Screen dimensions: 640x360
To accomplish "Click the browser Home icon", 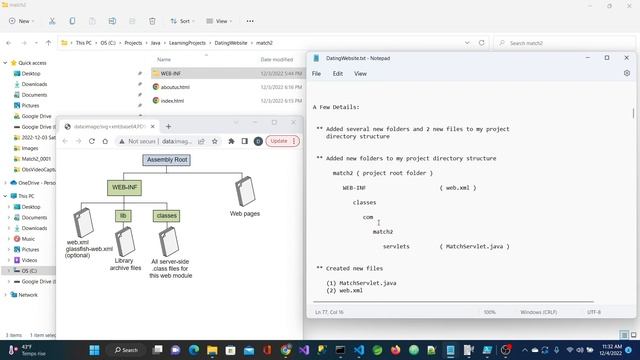I will coord(105,141).
